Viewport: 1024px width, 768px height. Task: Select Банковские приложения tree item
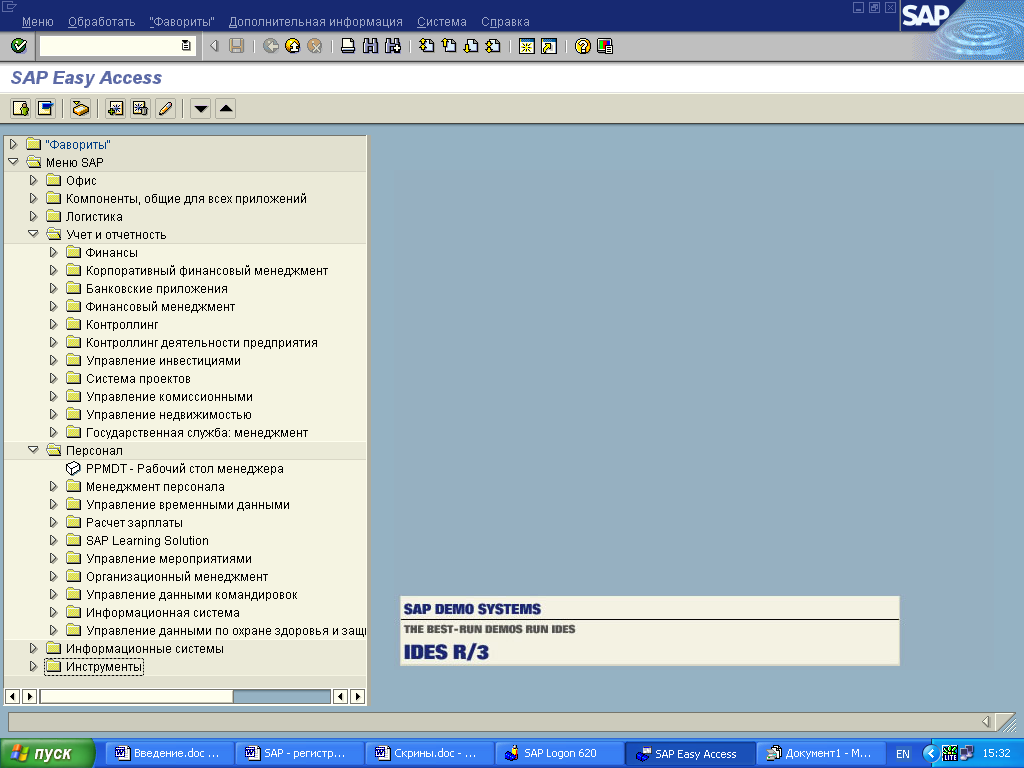[x=157, y=289]
